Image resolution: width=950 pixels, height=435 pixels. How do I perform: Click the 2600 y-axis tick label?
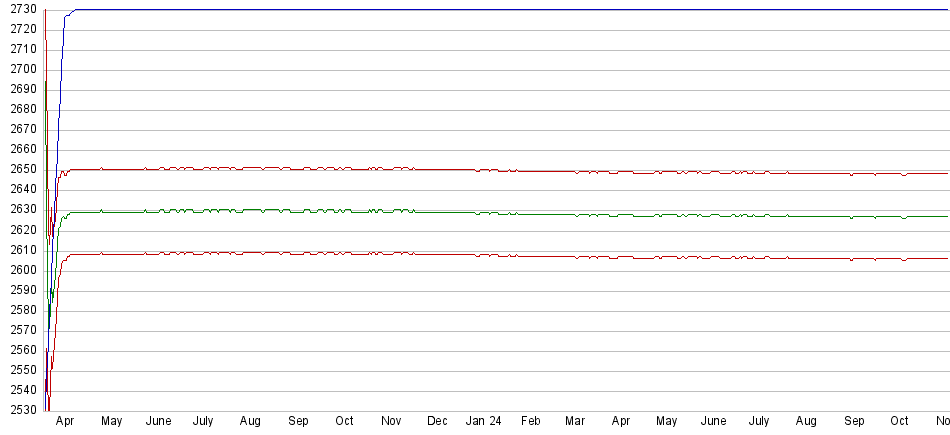point(20,270)
